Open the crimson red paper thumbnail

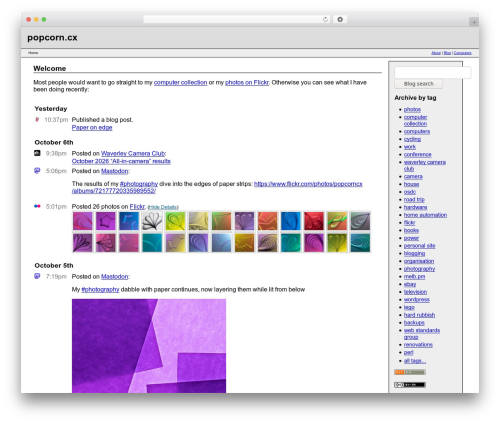(314, 221)
